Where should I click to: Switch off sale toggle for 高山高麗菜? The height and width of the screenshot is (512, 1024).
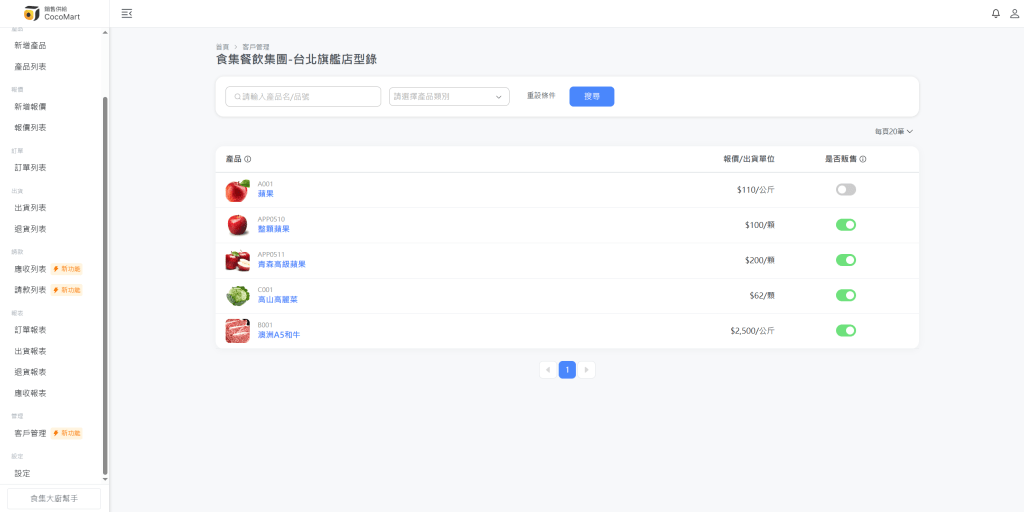pyautogui.click(x=846, y=296)
